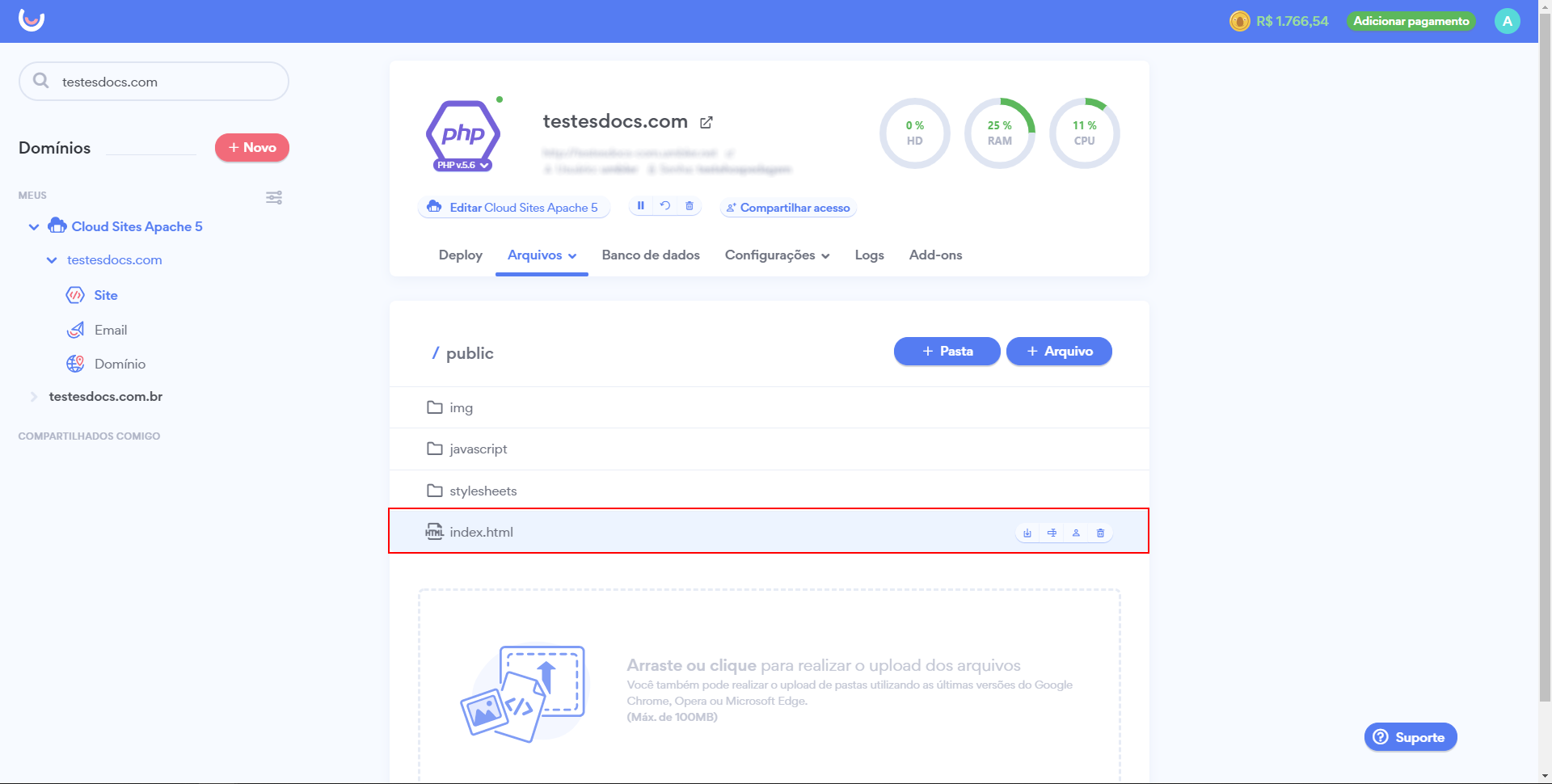1552x784 pixels.
Task: Open testesdocs.com via external link icon
Action: pyautogui.click(x=706, y=122)
